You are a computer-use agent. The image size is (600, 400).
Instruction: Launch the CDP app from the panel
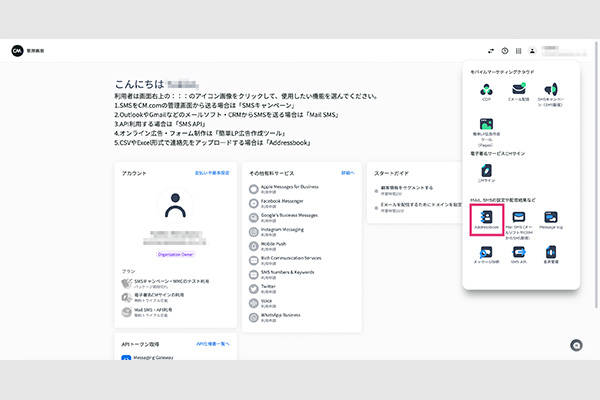point(486,91)
